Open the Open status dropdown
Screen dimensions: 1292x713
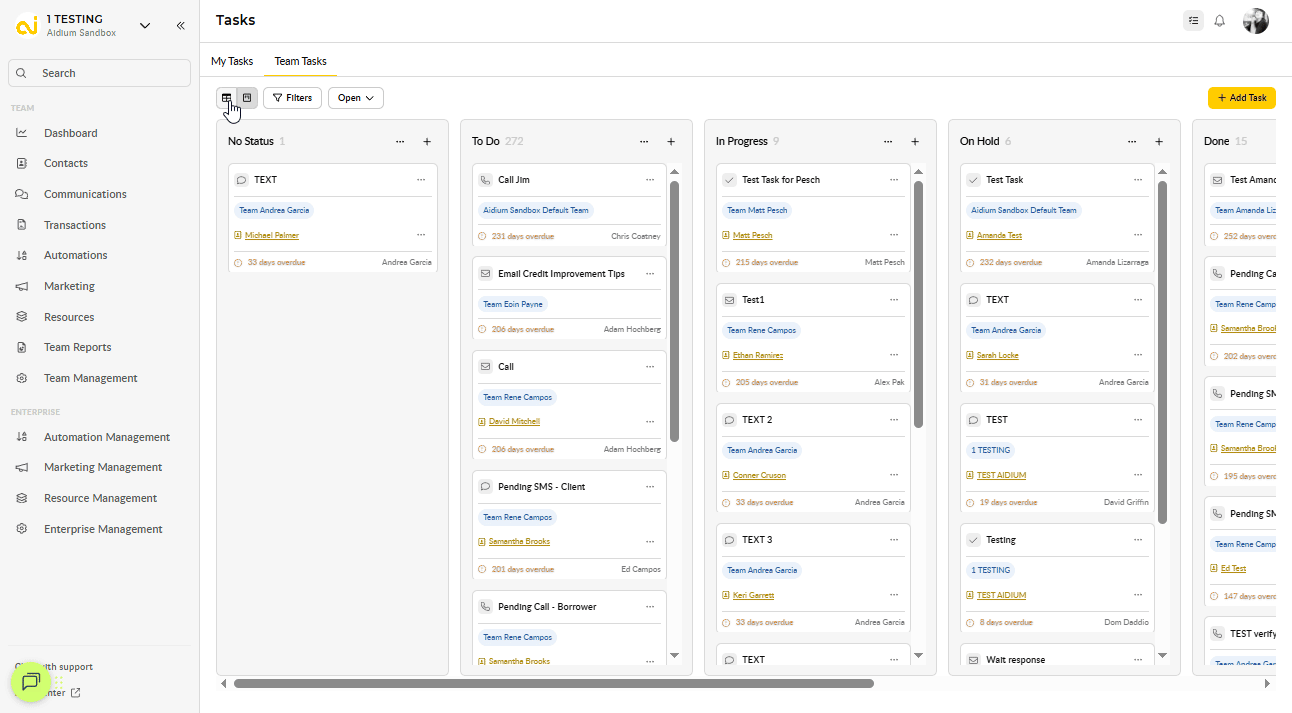point(355,98)
